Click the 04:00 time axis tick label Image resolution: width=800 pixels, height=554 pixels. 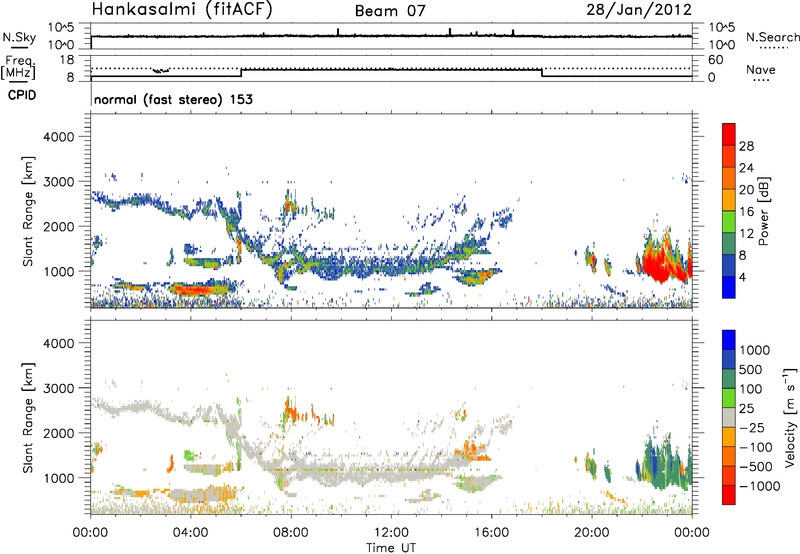190,533
